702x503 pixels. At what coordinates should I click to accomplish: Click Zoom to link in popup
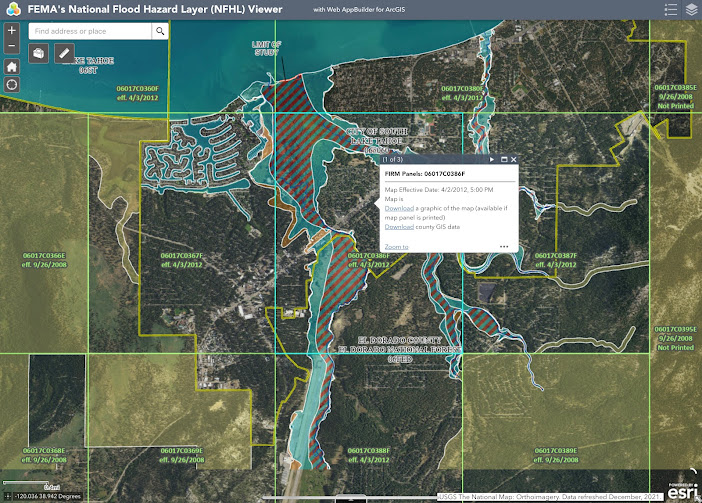[396, 247]
